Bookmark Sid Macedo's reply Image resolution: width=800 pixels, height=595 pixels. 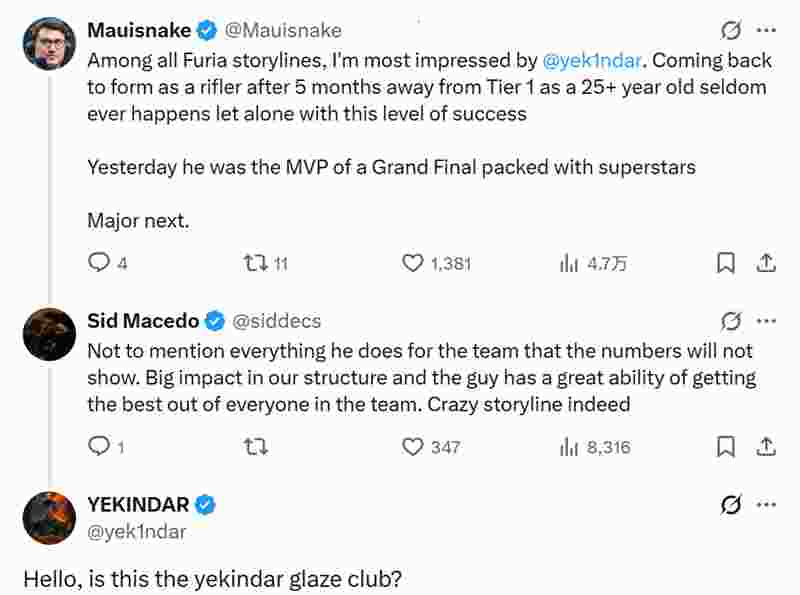coord(727,447)
